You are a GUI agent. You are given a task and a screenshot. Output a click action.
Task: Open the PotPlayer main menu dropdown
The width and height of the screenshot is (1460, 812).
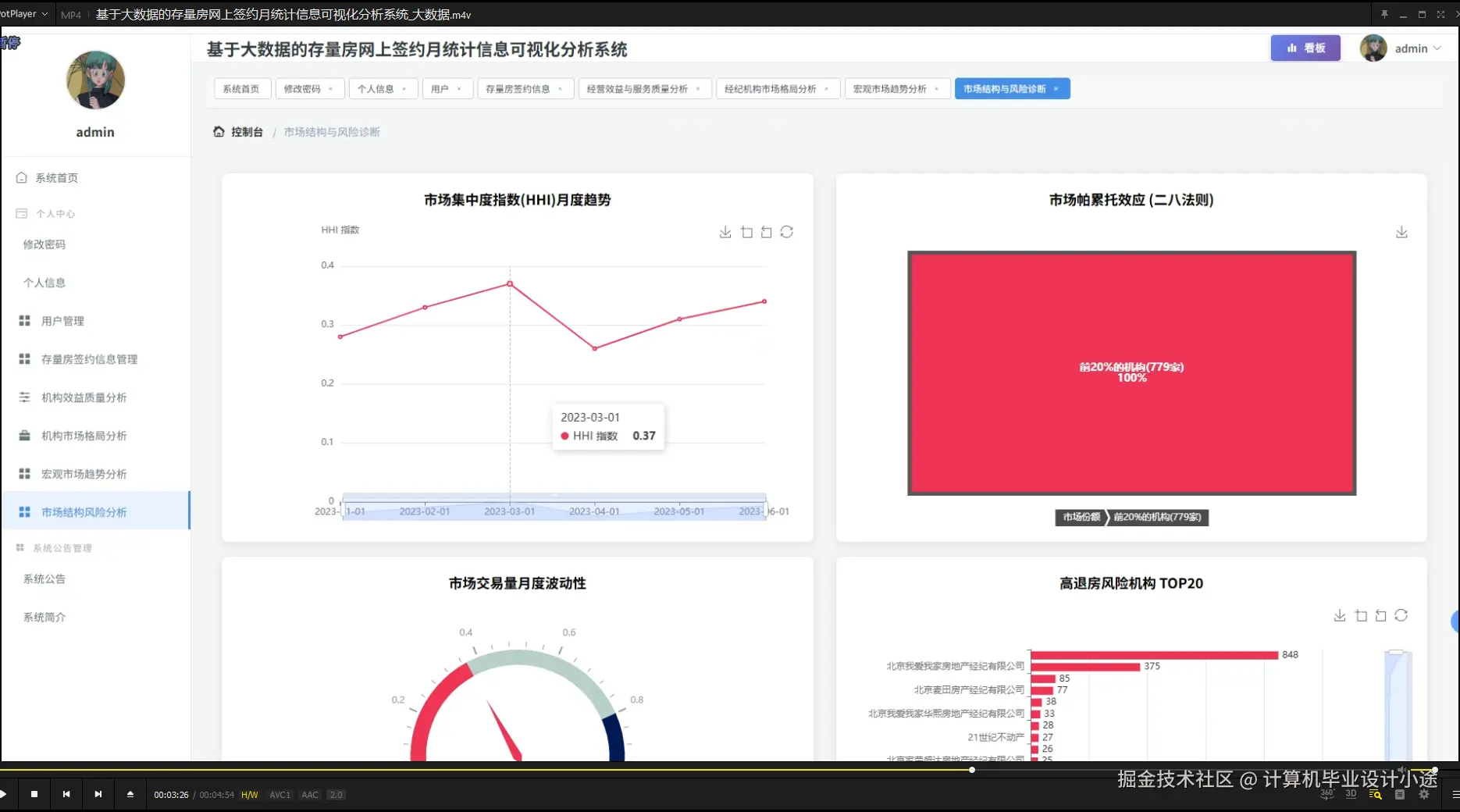pos(23,14)
